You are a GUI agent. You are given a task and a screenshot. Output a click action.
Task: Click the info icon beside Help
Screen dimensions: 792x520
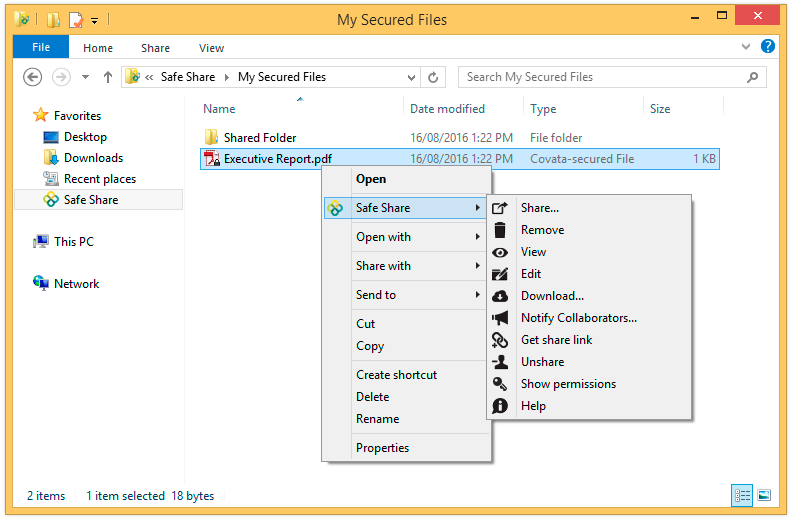point(500,406)
